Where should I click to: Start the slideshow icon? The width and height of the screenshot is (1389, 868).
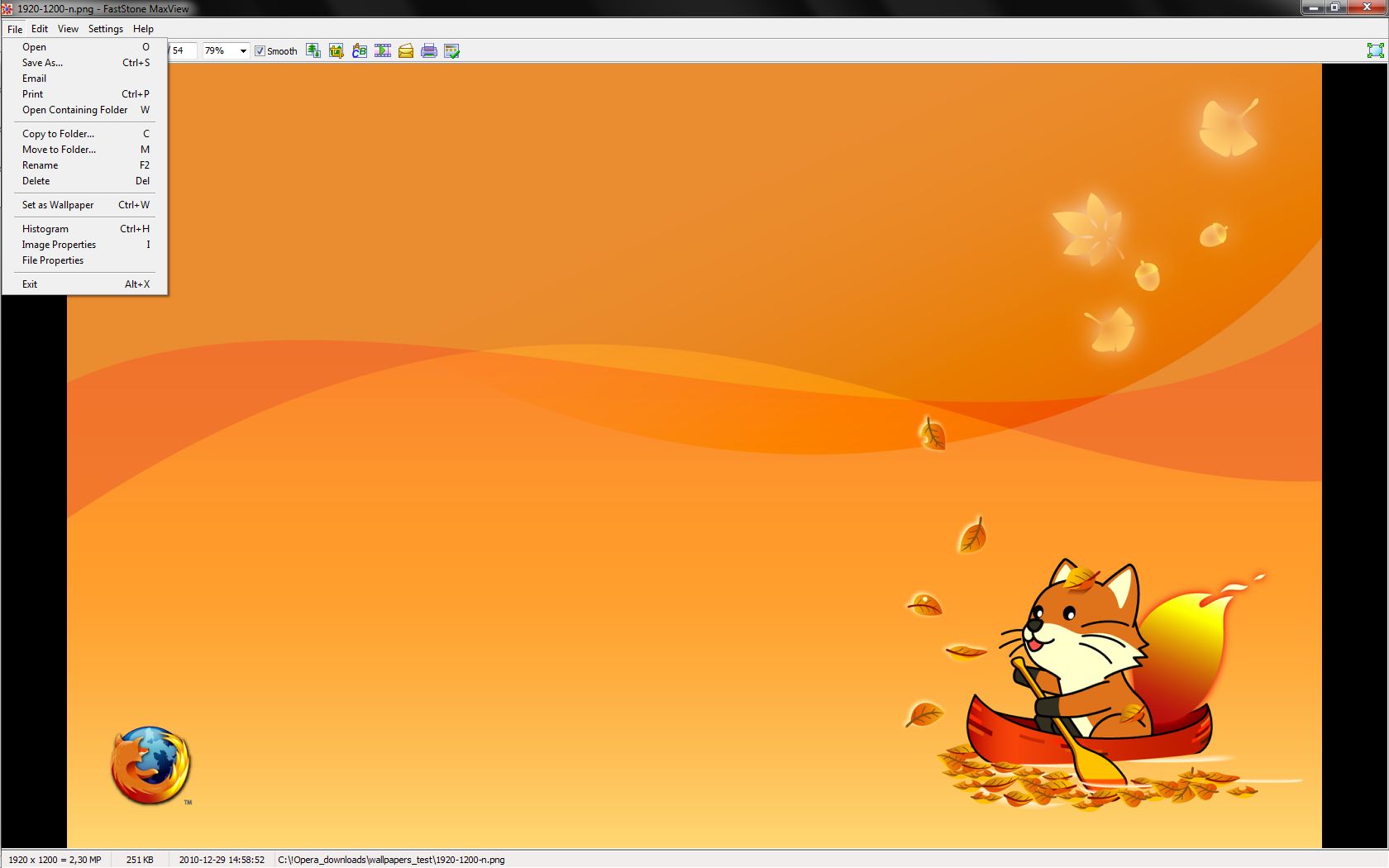tap(383, 51)
